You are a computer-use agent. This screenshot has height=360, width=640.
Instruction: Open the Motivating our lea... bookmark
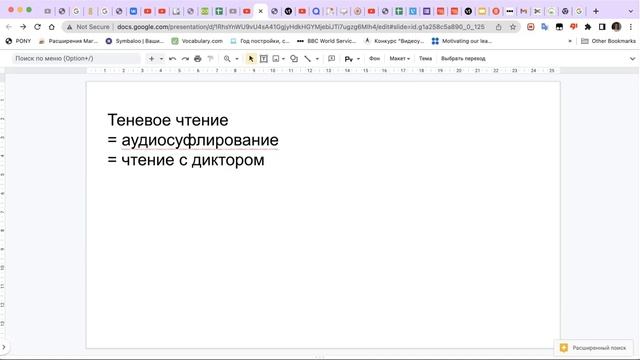pos(462,41)
